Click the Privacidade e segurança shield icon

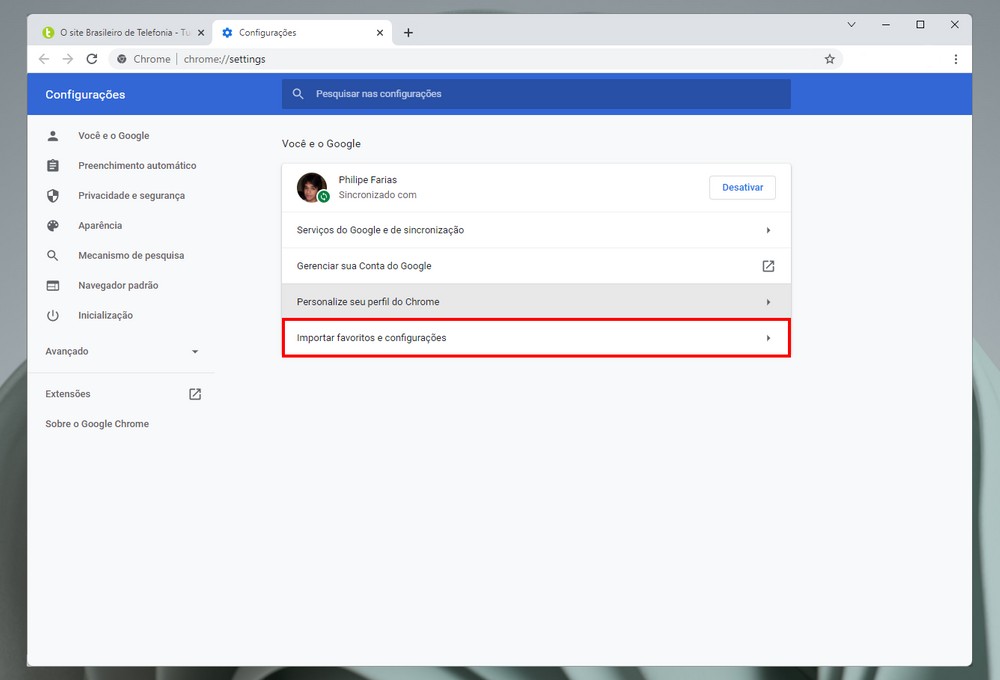[x=53, y=196]
